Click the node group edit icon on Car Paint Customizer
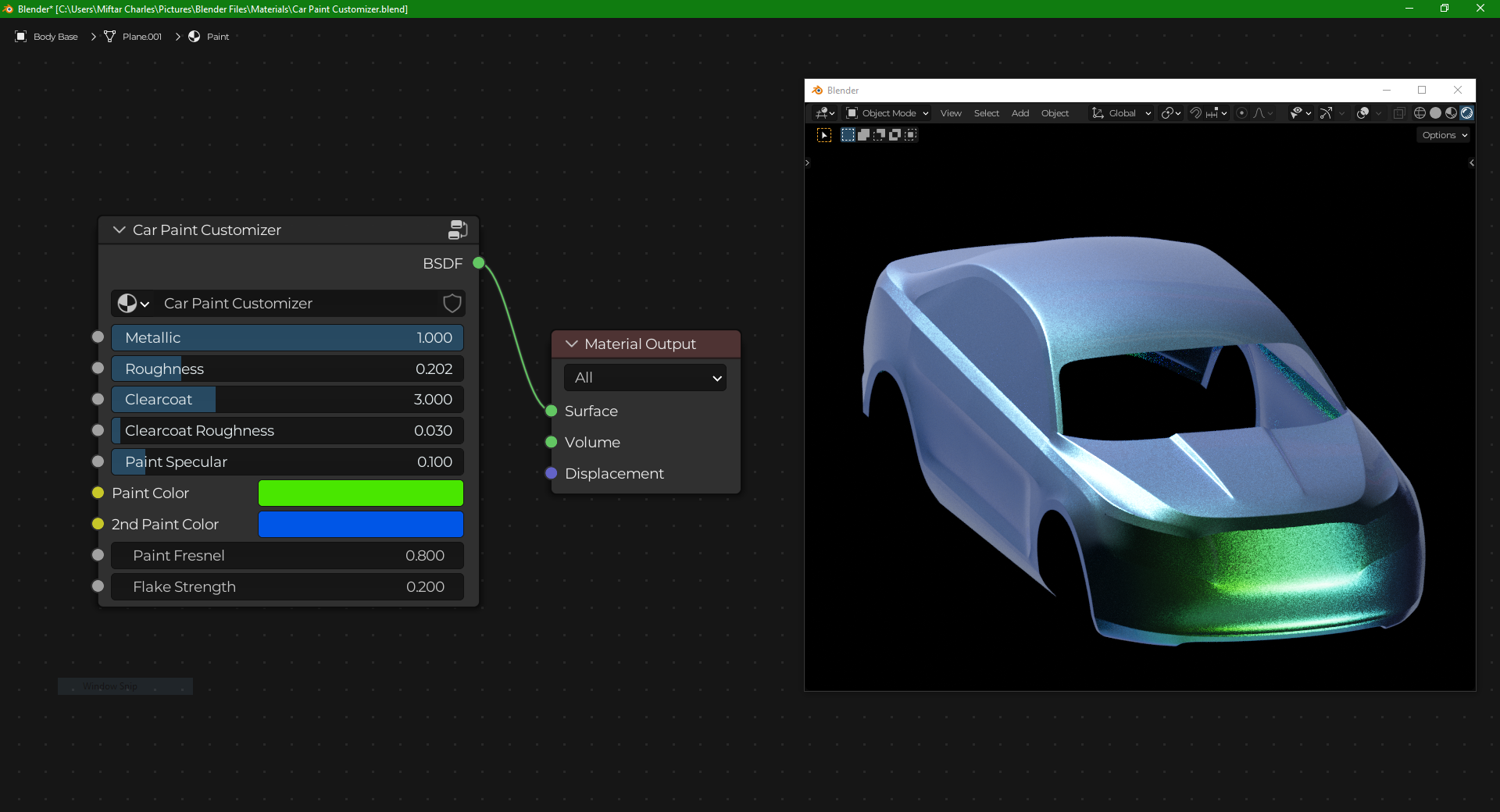 click(458, 230)
